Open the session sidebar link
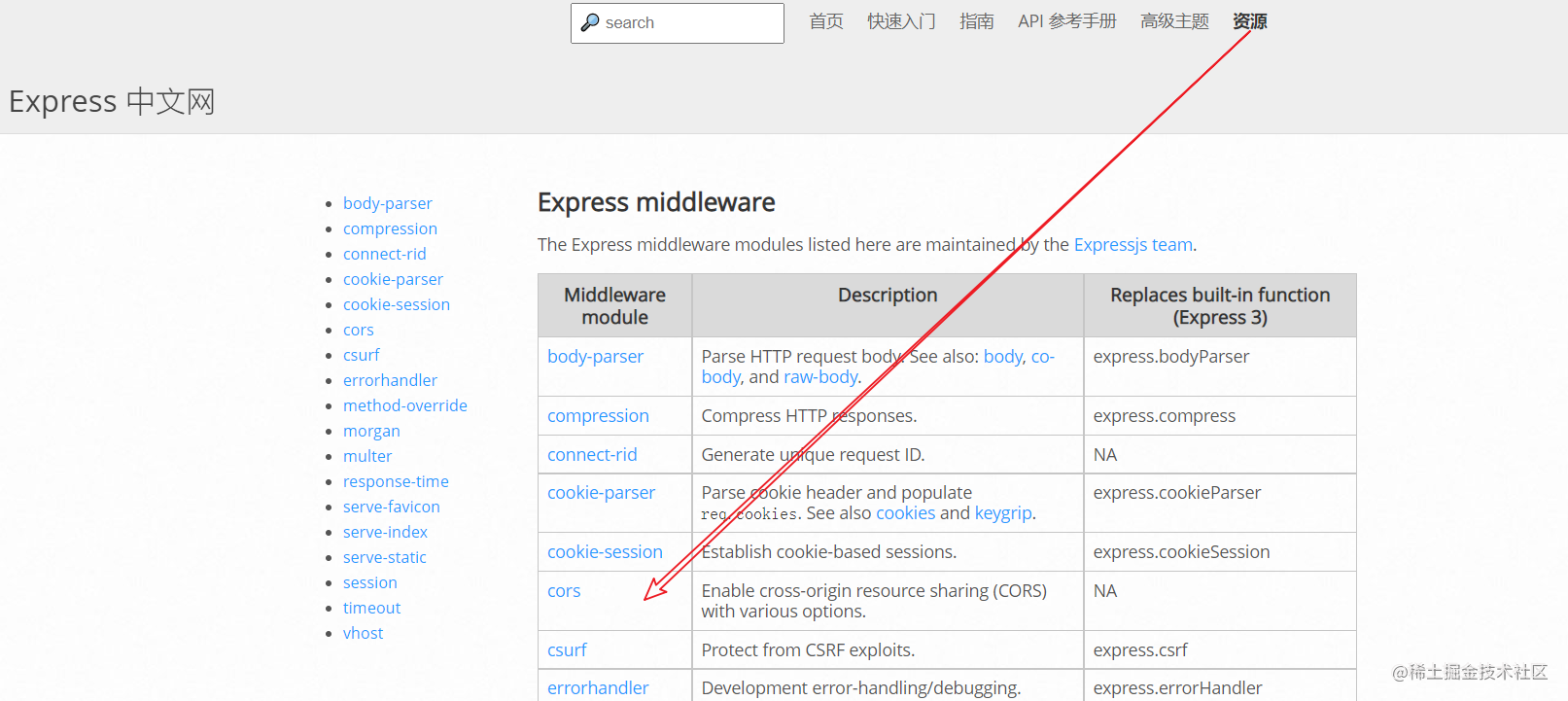Image resolution: width=1568 pixels, height=701 pixels. pyautogui.click(x=370, y=582)
